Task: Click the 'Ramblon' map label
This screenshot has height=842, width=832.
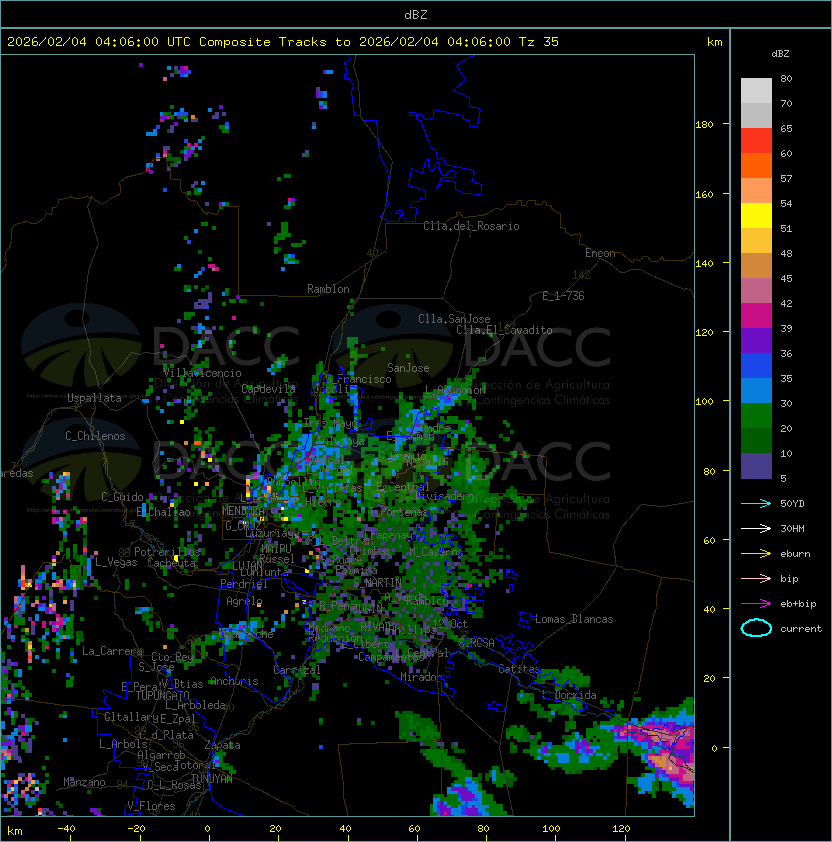Action: [x=328, y=289]
